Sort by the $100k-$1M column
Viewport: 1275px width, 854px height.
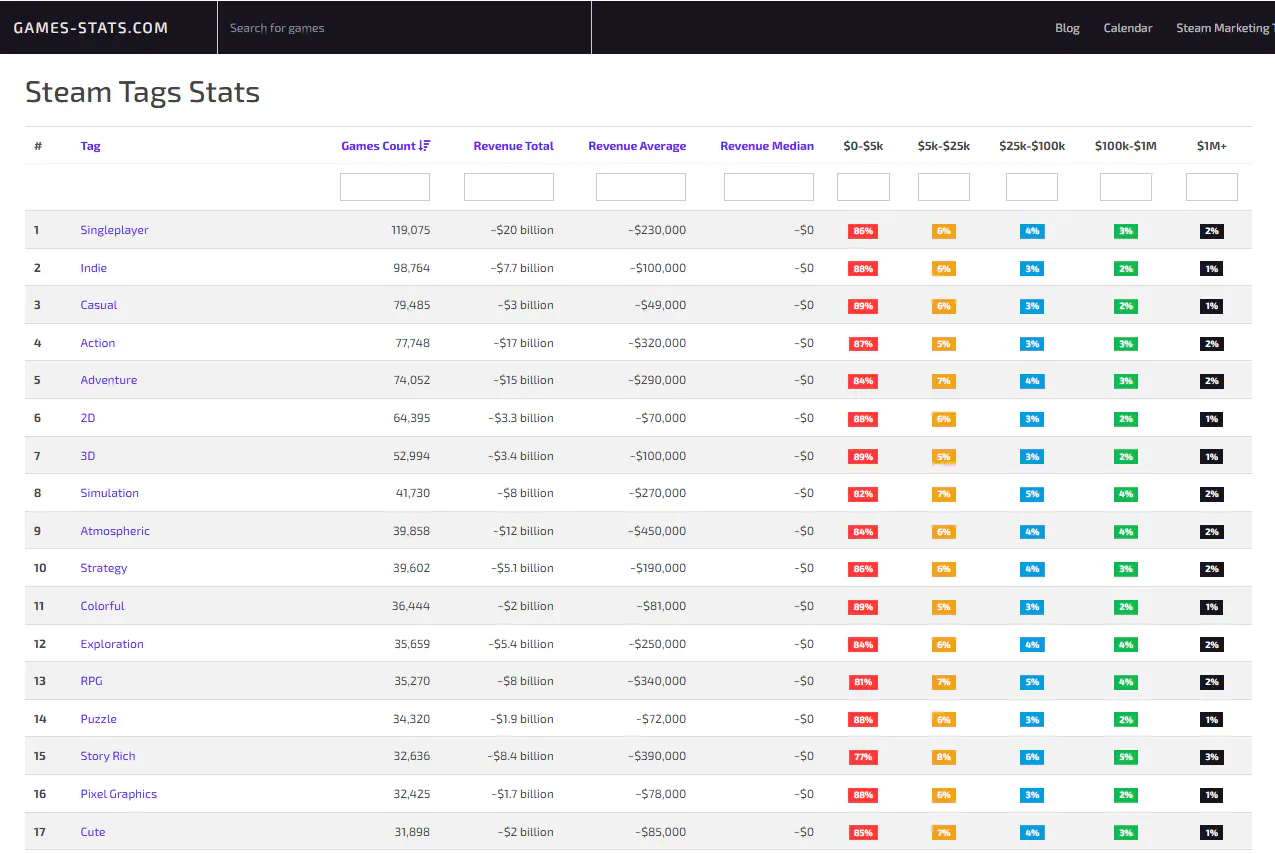1126,146
